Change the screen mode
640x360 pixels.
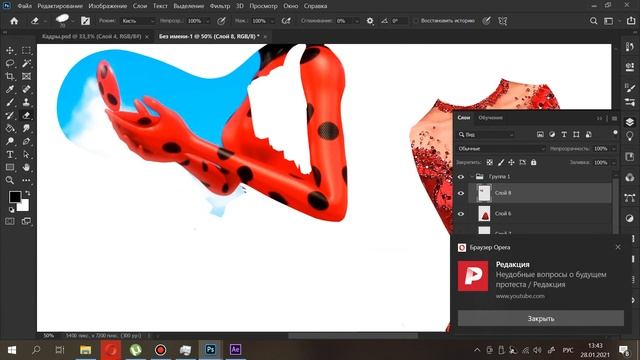(26, 221)
